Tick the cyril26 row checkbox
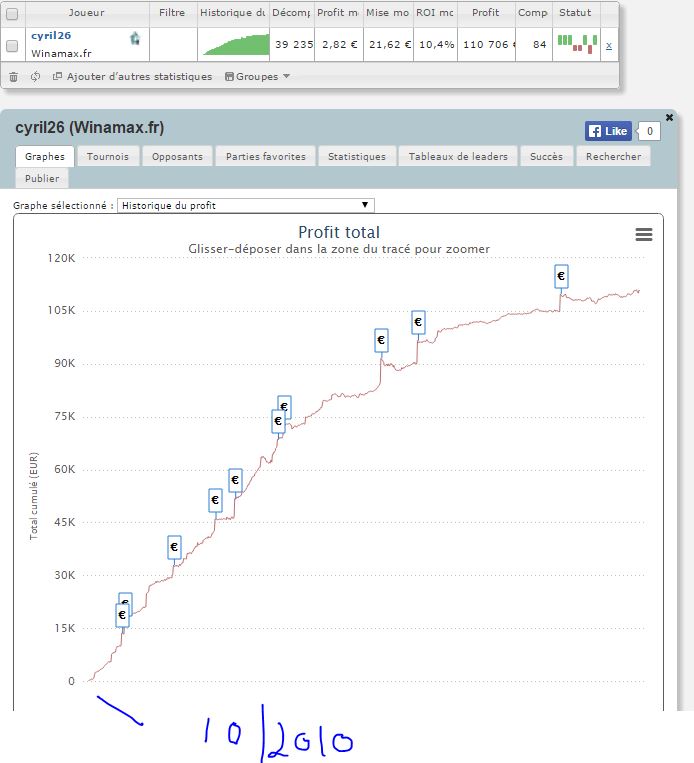This screenshot has height=763, width=694. (12, 45)
